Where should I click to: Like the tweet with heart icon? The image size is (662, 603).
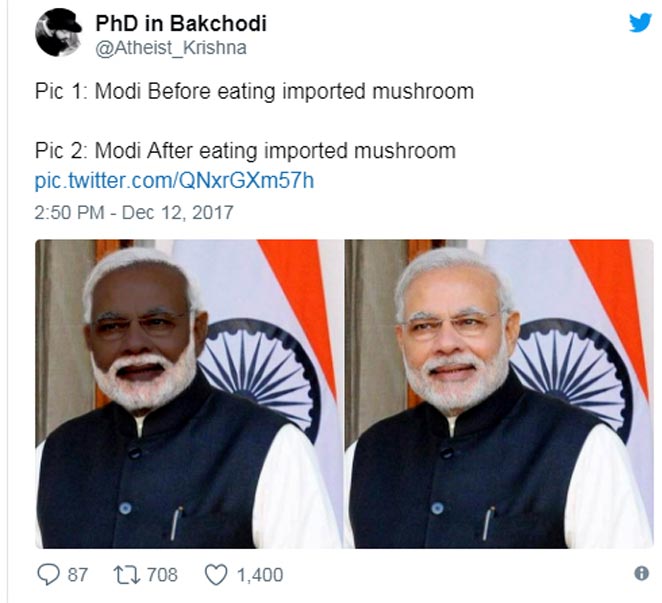pyautogui.click(x=216, y=575)
